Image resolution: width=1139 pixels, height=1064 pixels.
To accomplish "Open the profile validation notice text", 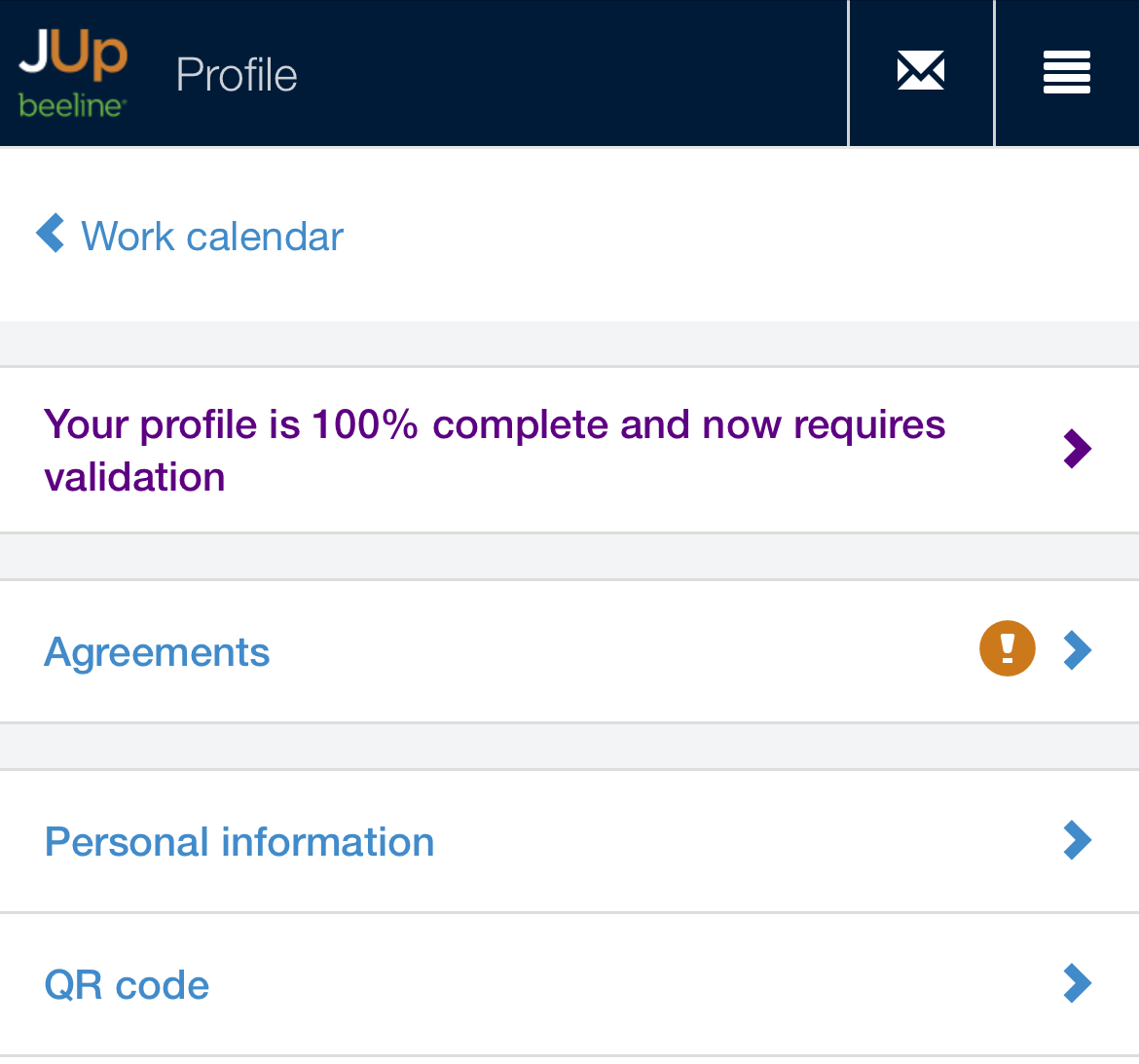I will [x=495, y=425].
